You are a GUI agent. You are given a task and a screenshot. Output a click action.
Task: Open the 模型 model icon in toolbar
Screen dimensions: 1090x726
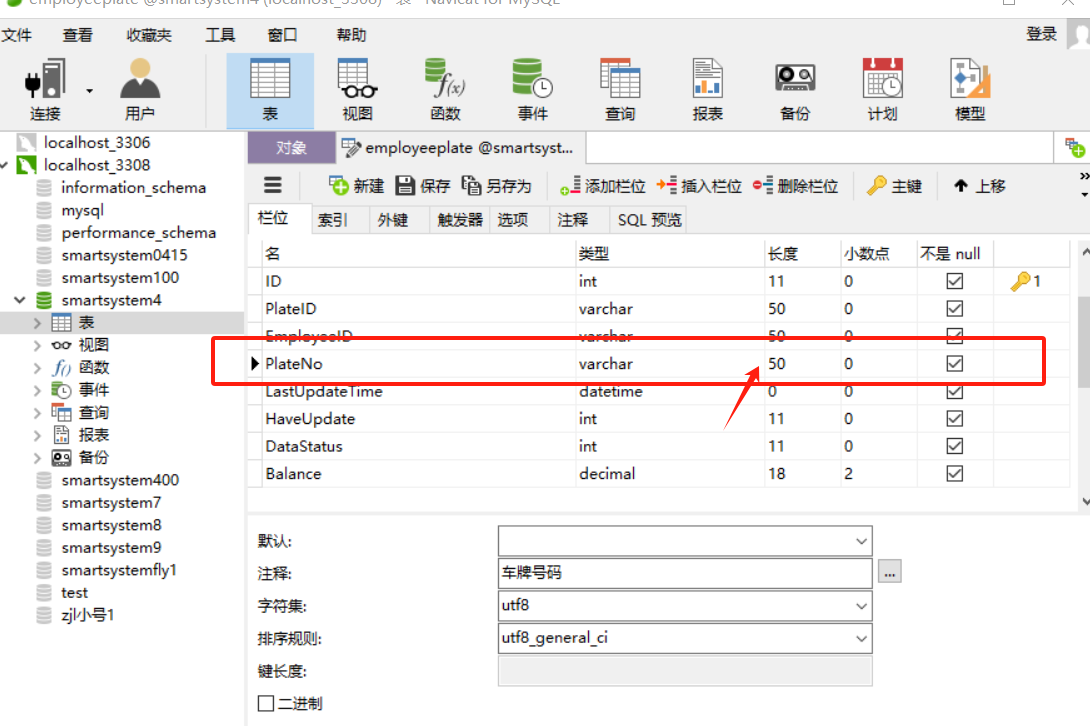(x=970, y=90)
